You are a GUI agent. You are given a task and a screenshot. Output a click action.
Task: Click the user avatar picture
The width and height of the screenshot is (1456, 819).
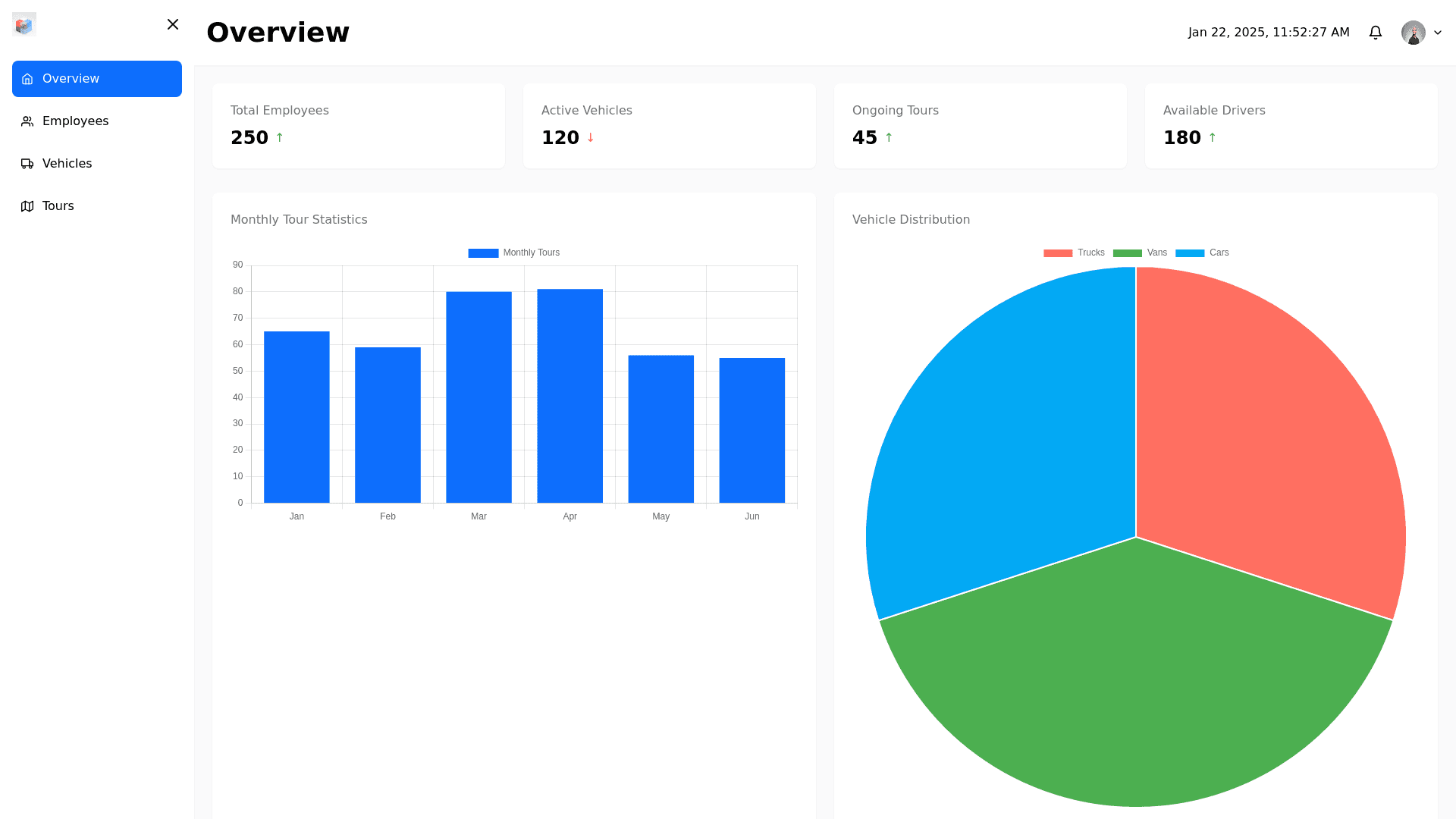pos(1413,33)
